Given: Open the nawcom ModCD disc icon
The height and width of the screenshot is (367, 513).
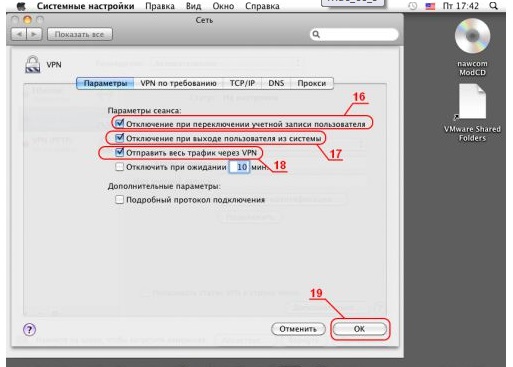Looking at the screenshot, I should point(472,36).
